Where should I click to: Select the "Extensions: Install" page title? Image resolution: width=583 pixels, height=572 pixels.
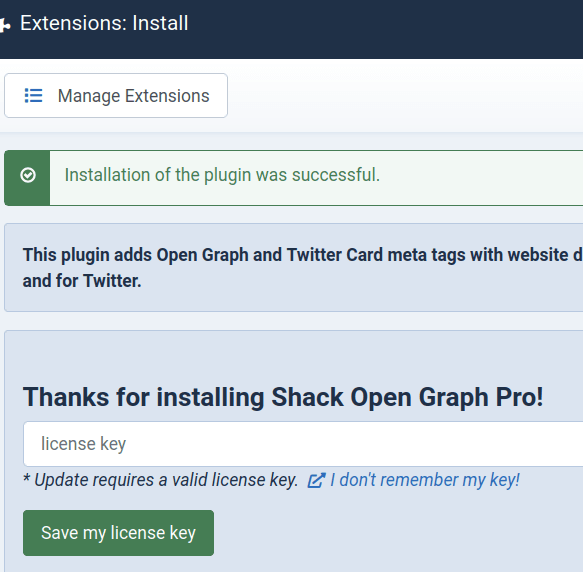pos(104,23)
